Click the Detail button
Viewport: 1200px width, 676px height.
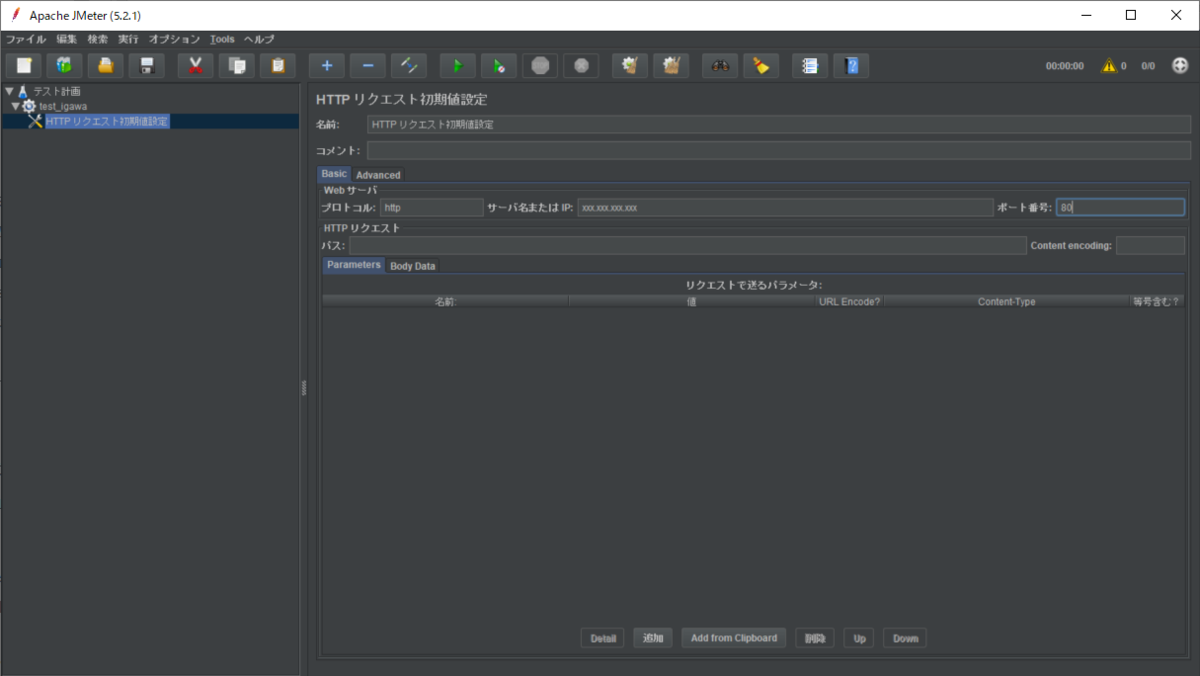click(603, 638)
